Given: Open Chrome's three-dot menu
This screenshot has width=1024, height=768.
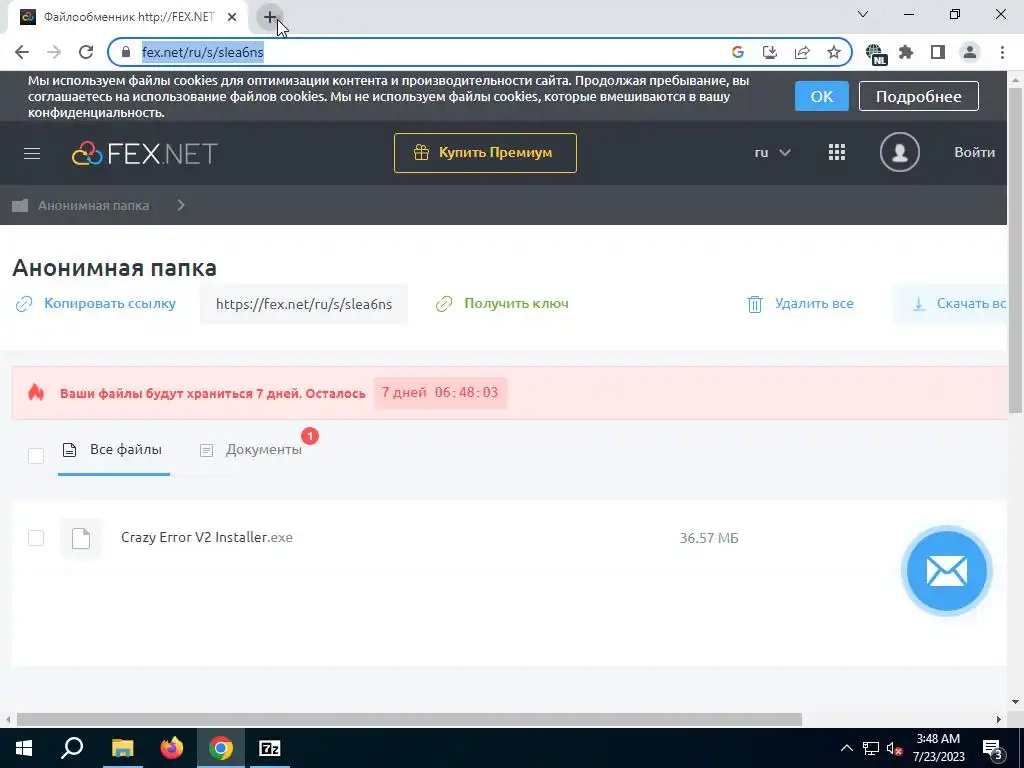Looking at the screenshot, I should [x=1002, y=52].
